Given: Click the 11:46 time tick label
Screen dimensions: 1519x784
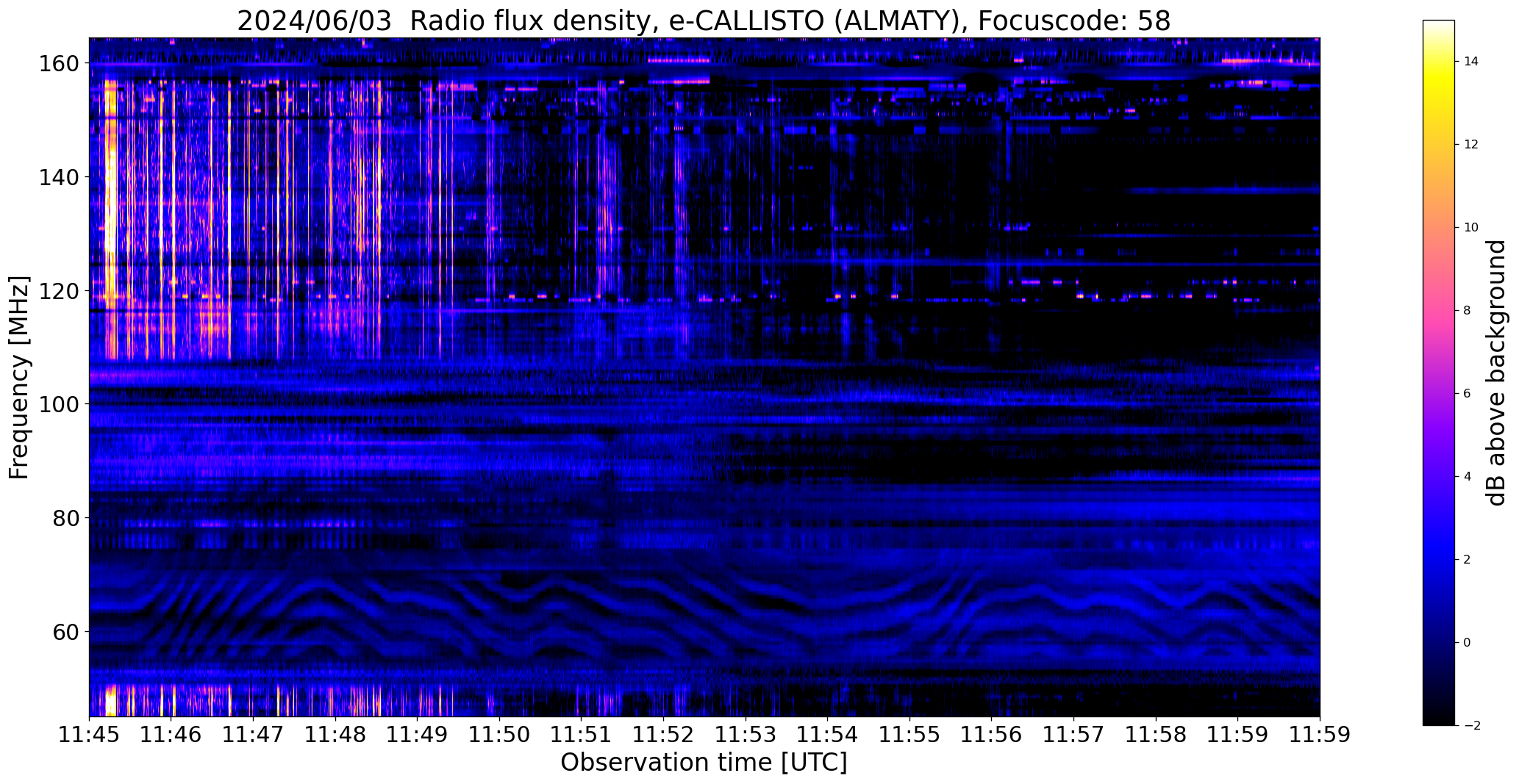Looking at the screenshot, I should tap(171, 735).
